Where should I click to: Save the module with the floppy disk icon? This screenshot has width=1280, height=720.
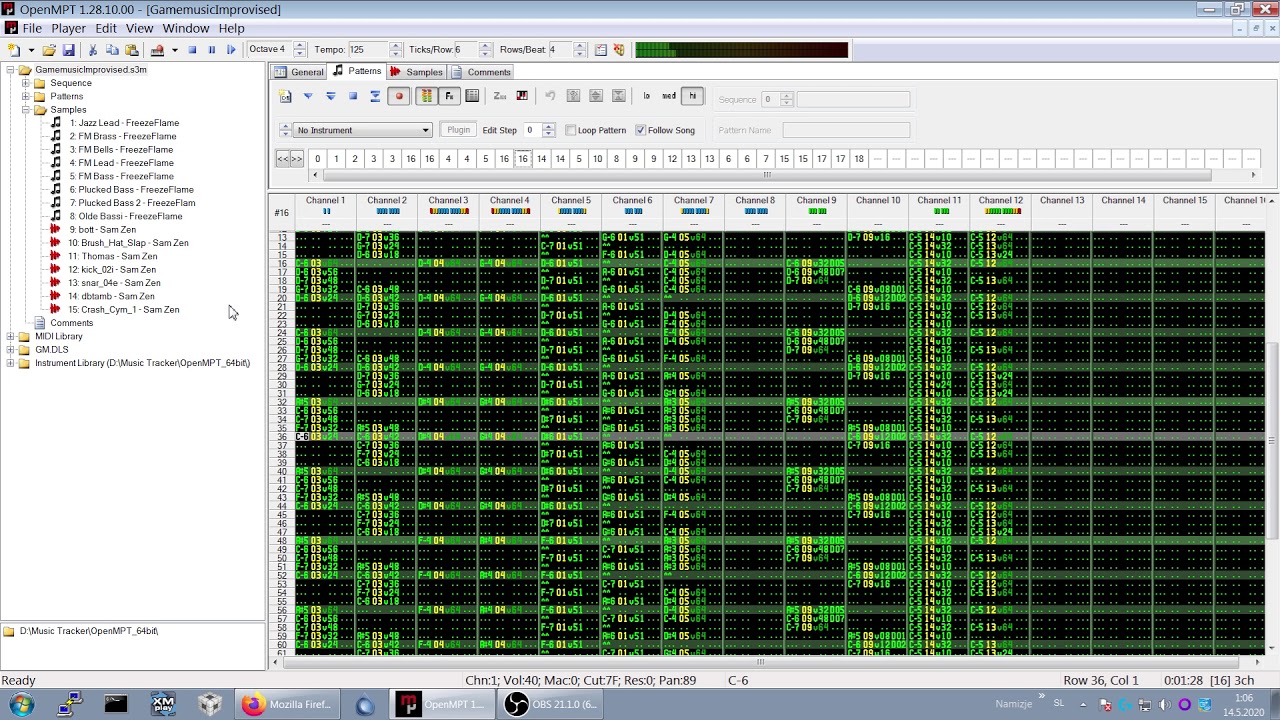tap(68, 50)
